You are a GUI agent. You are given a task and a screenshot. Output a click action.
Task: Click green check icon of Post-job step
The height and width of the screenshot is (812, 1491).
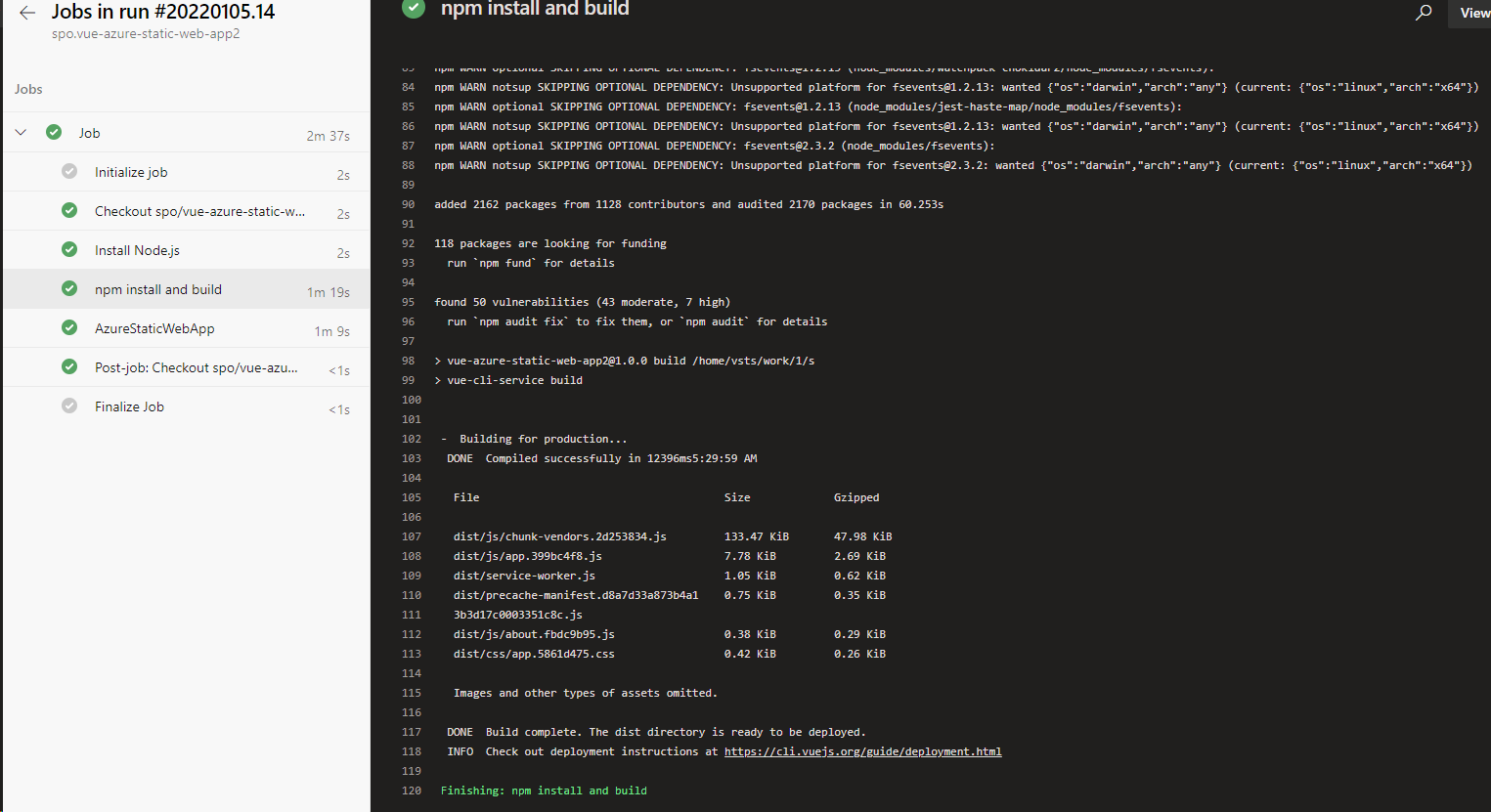[69, 366]
